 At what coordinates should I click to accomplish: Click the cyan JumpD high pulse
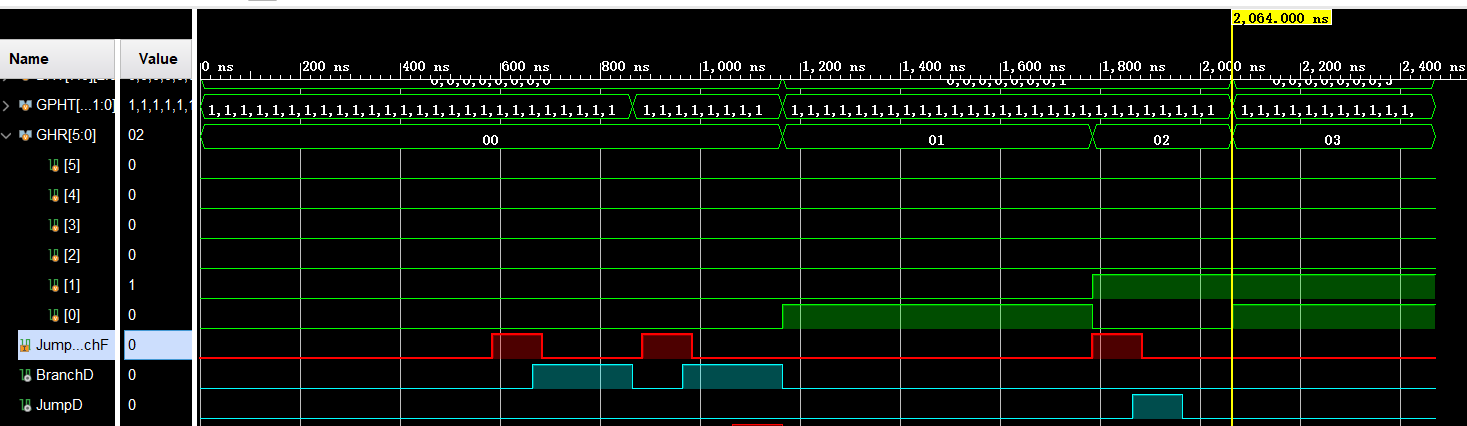[x=1157, y=405]
